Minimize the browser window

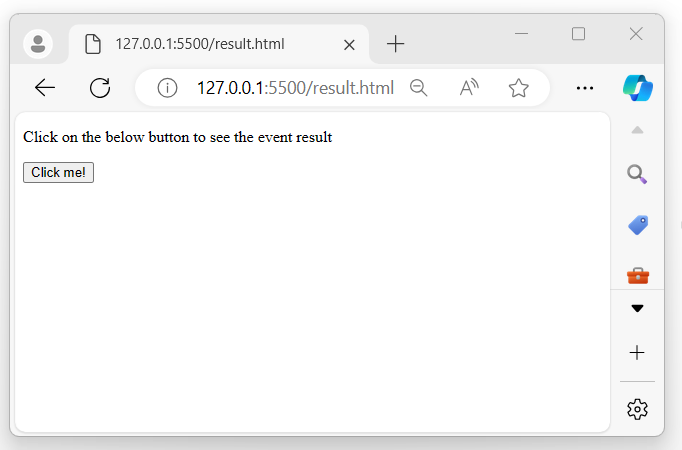click(521, 33)
